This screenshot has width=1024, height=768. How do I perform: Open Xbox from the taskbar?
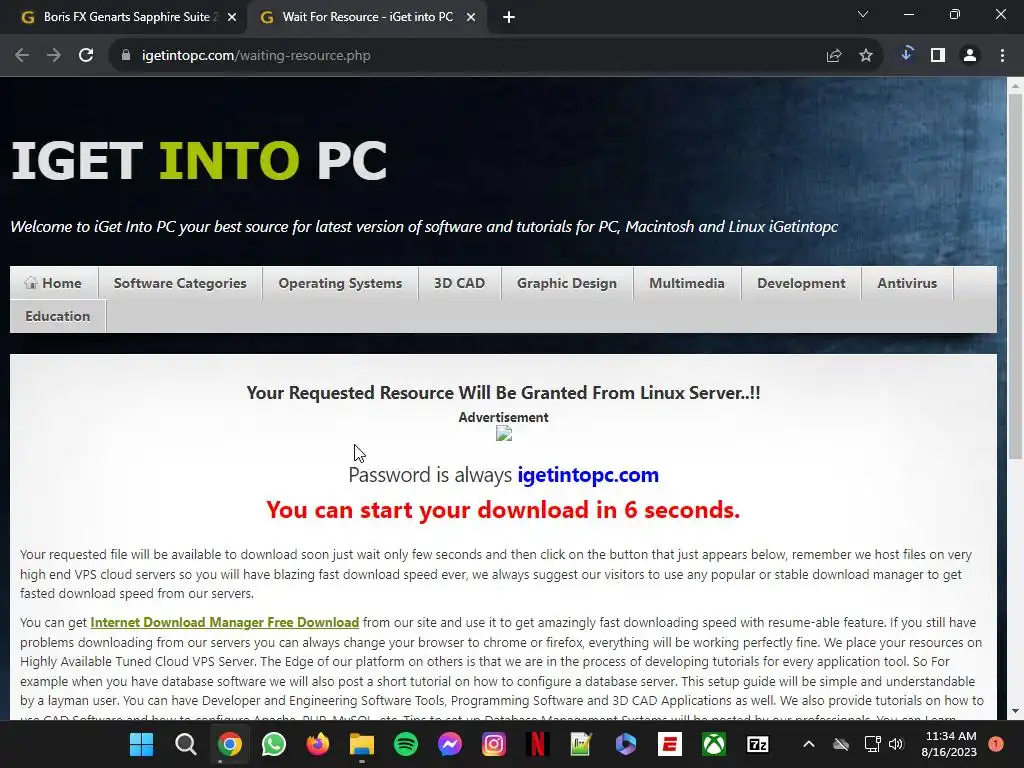(x=714, y=744)
